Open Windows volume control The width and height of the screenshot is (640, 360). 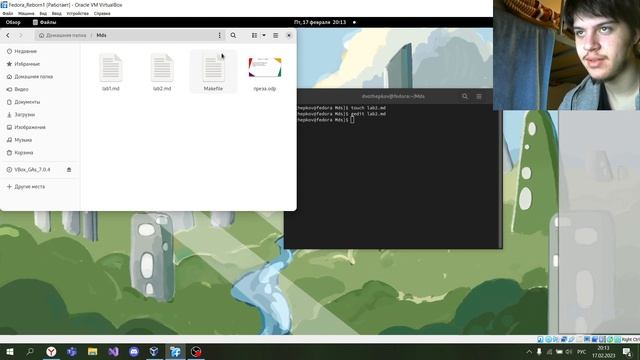[569, 351]
